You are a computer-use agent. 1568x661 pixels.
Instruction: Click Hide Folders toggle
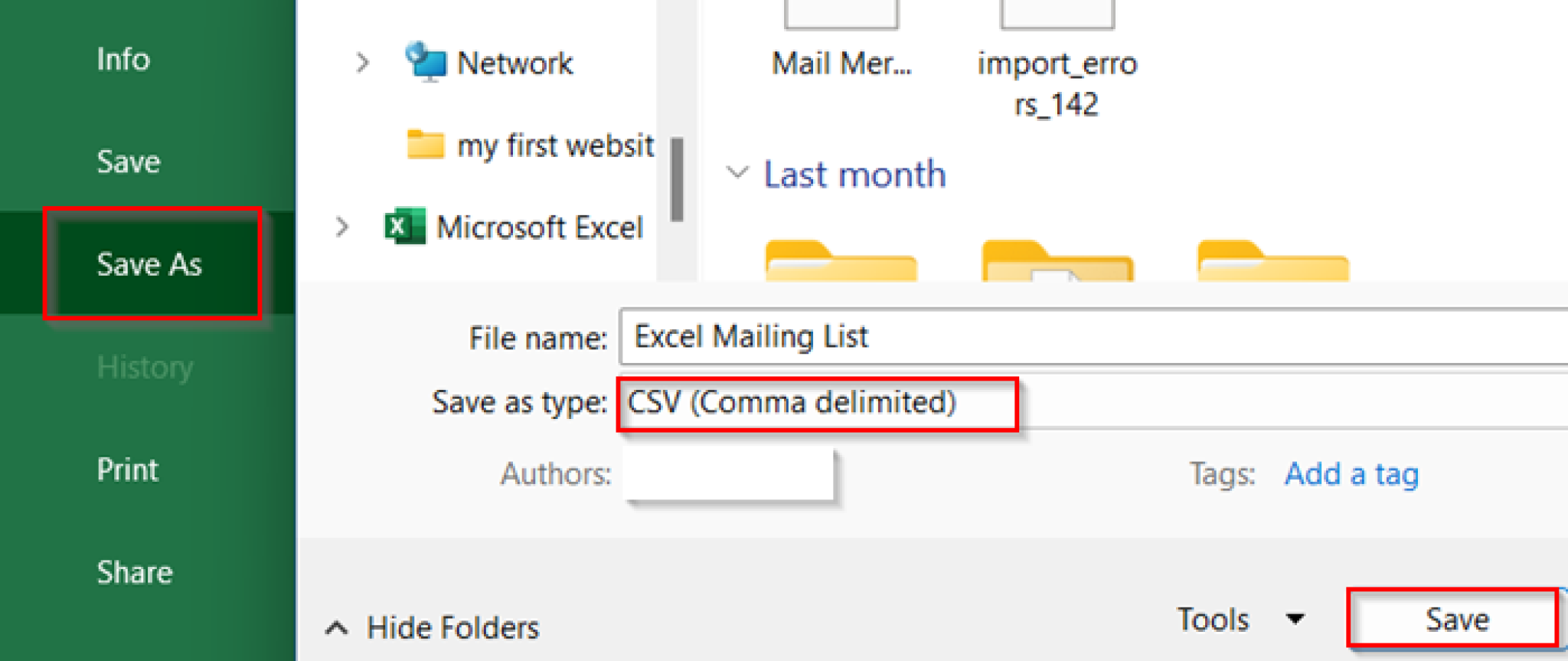[x=433, y=627]
